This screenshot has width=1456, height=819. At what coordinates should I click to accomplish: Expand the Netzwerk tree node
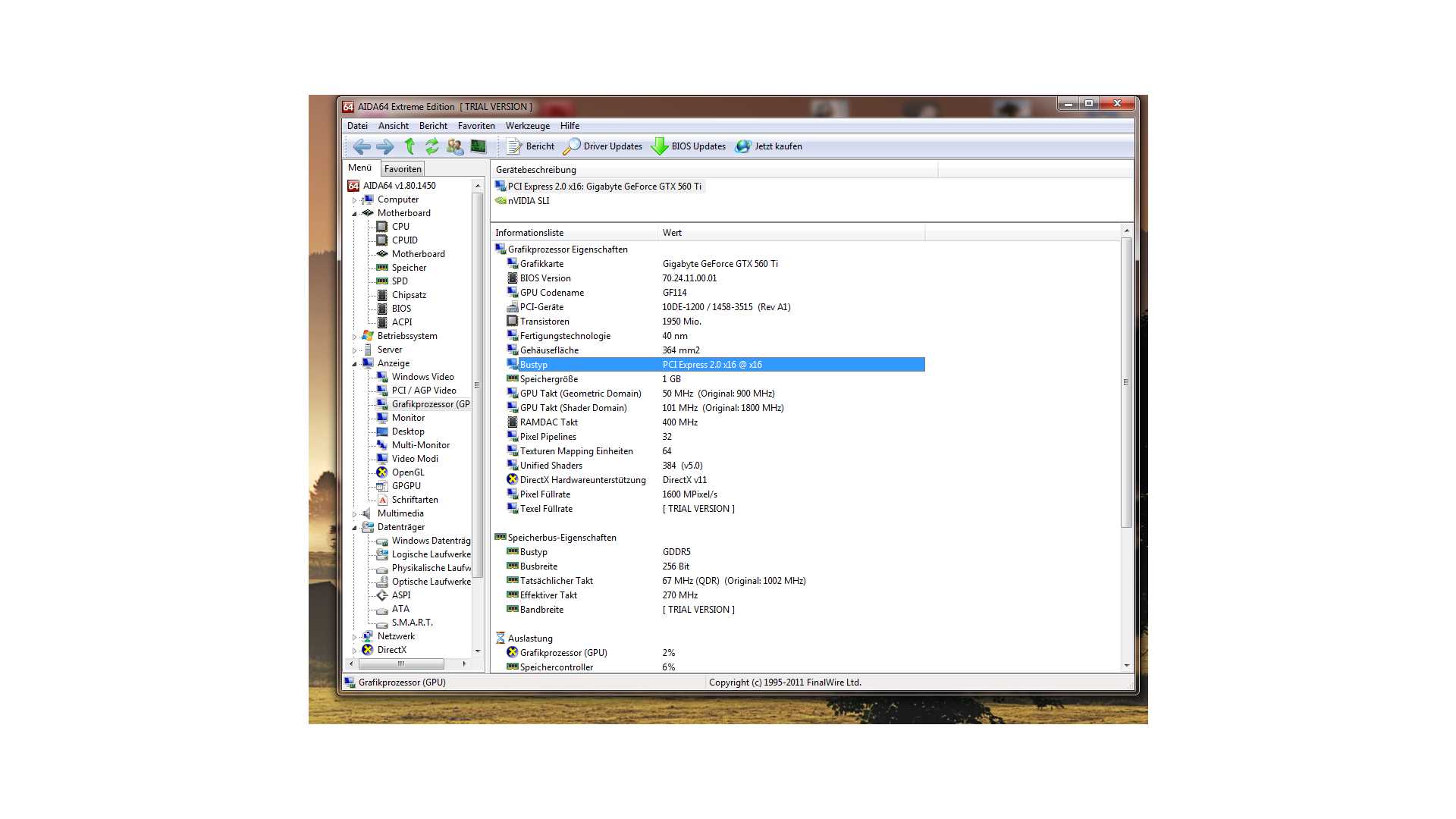[354, 637]
